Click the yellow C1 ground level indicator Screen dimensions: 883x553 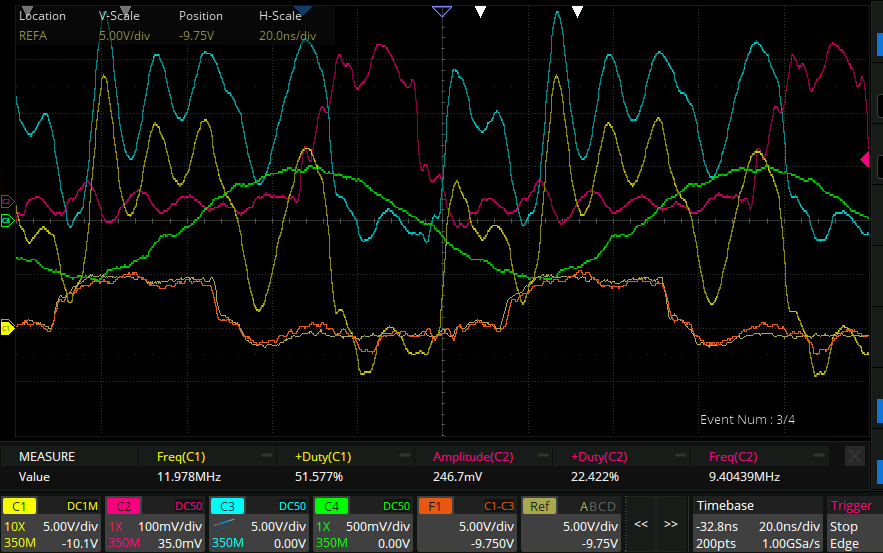(x=6, y=327)
